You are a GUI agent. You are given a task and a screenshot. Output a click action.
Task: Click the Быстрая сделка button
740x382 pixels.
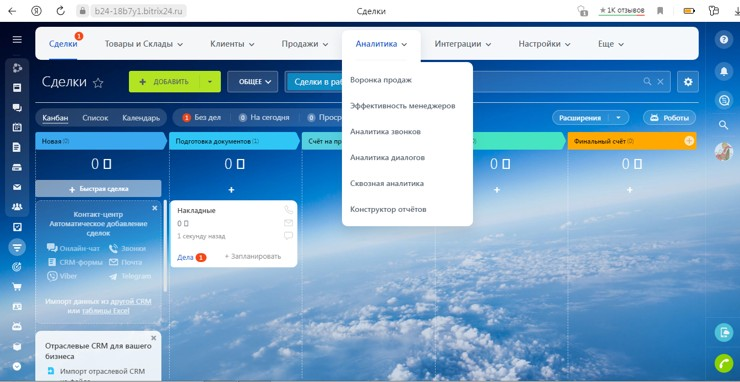pyautogui.click(x=98, y=189)
